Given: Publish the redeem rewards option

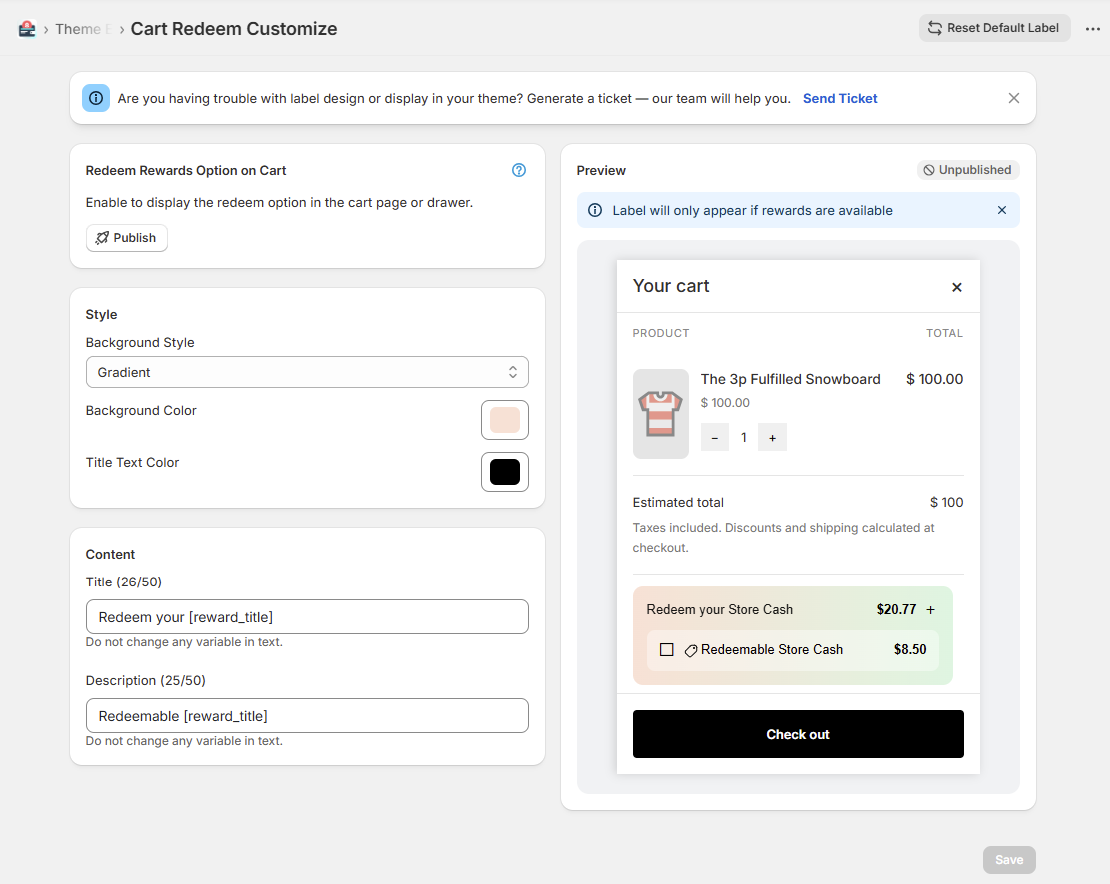Looking at the screenshot, I should click(126, 238).
